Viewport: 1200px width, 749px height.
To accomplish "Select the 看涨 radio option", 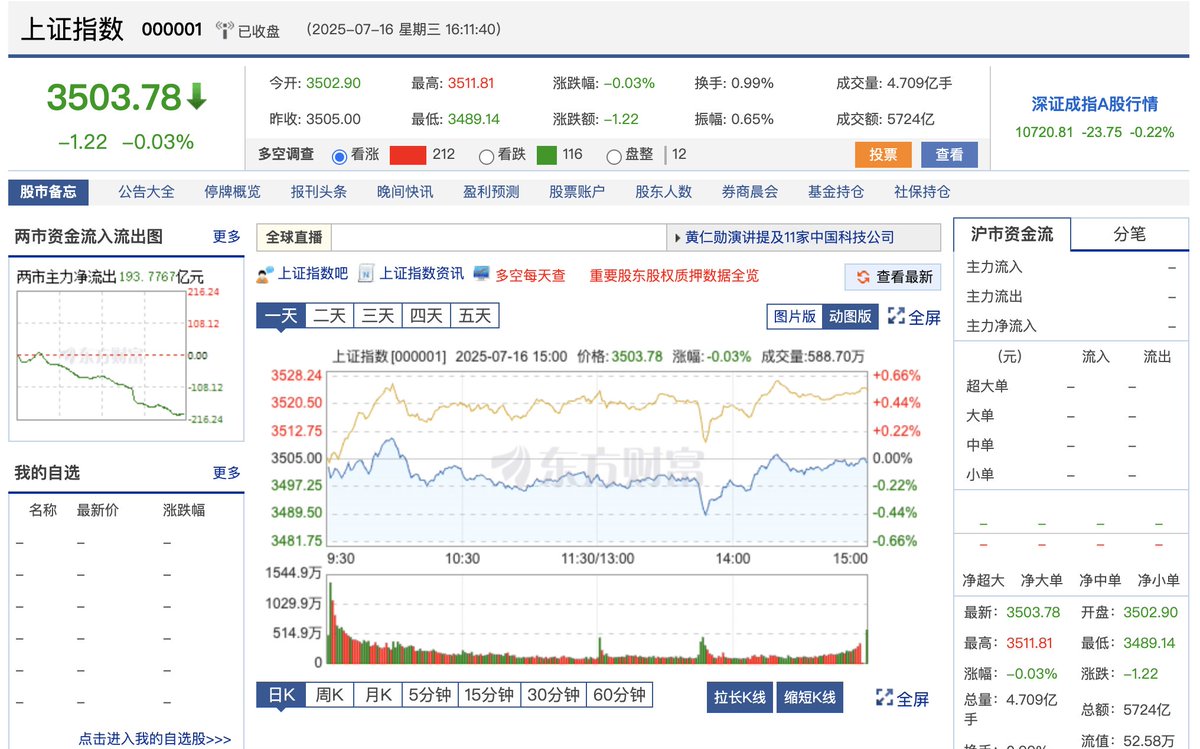I will (339, 156).
